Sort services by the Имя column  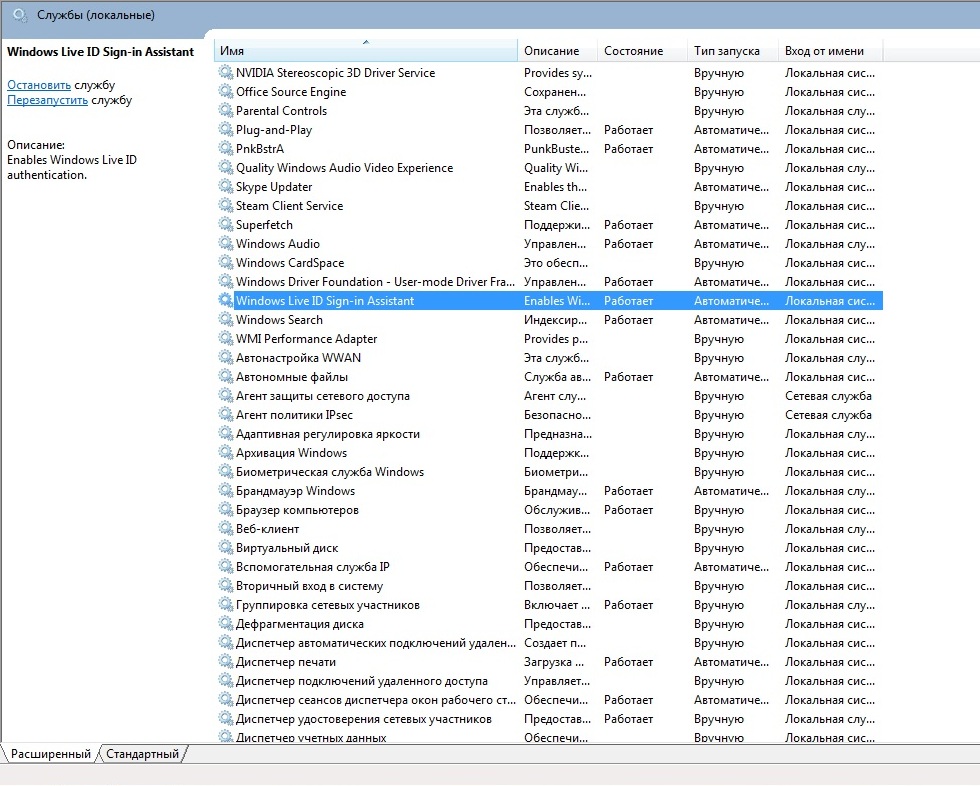coord(366,51)
